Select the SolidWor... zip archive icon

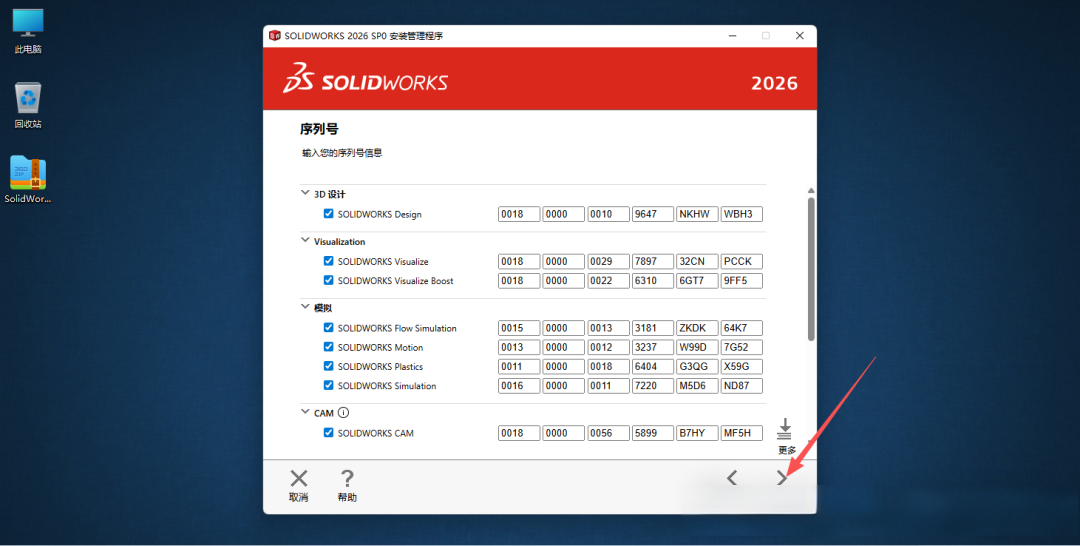click(x=28, y=180)
